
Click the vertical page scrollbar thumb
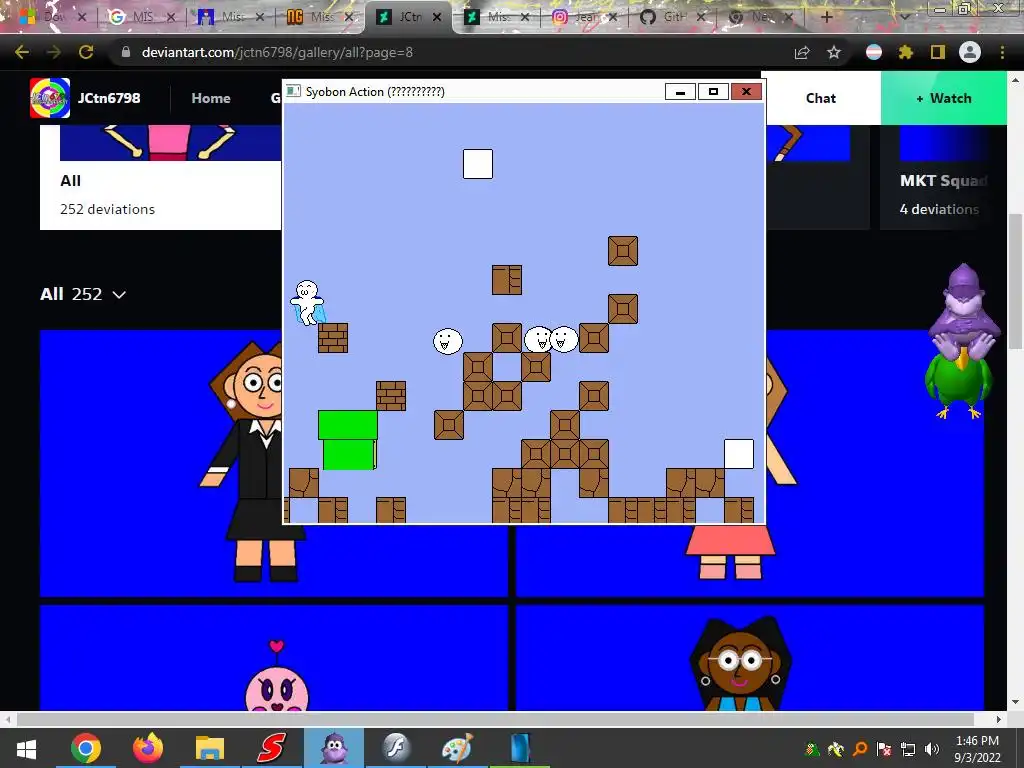[1014, 281]
